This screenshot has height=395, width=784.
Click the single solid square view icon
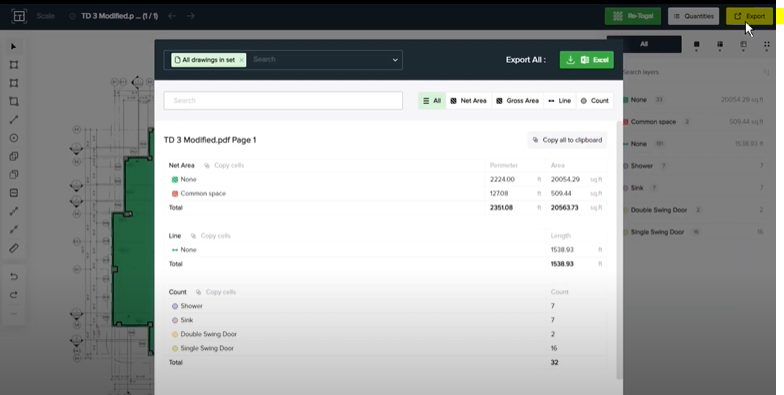pyautogui.click(x=696, y=44)
